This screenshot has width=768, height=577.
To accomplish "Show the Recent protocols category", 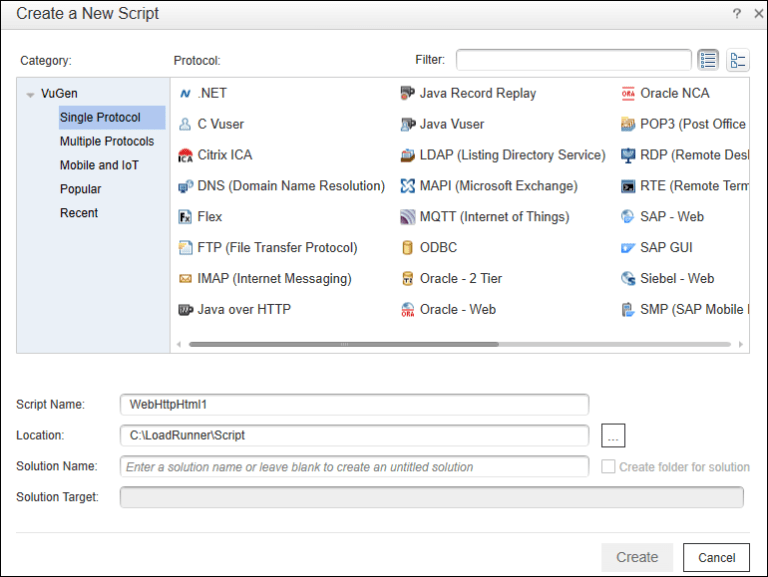I will (x=79, y=213).
